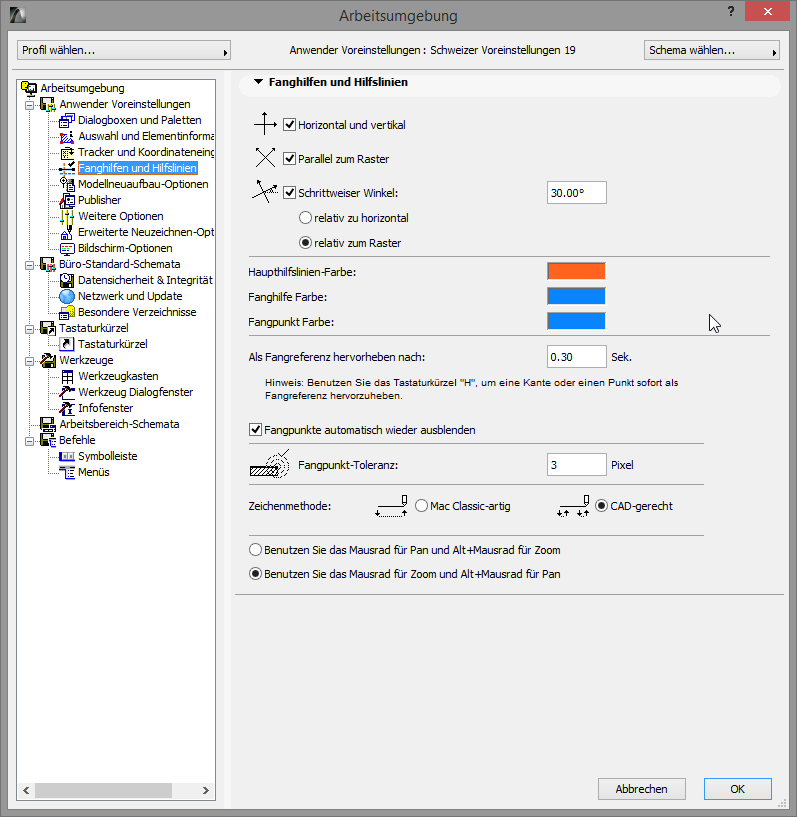
Task: Select CAD-gerecht drawing method
Action: pyautogui.click(x=601, y=506)
